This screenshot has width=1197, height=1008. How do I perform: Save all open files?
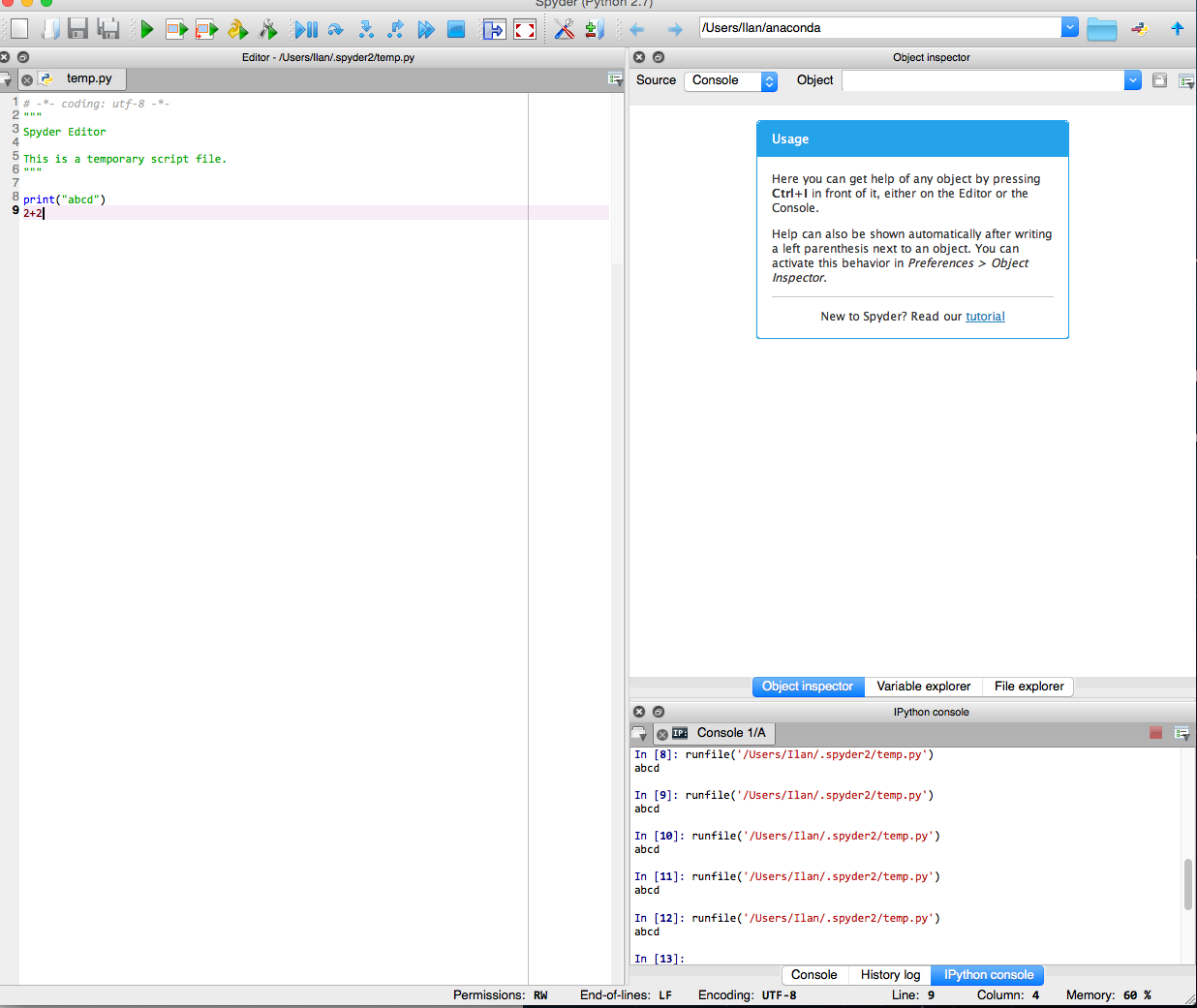tap(108, 29)
